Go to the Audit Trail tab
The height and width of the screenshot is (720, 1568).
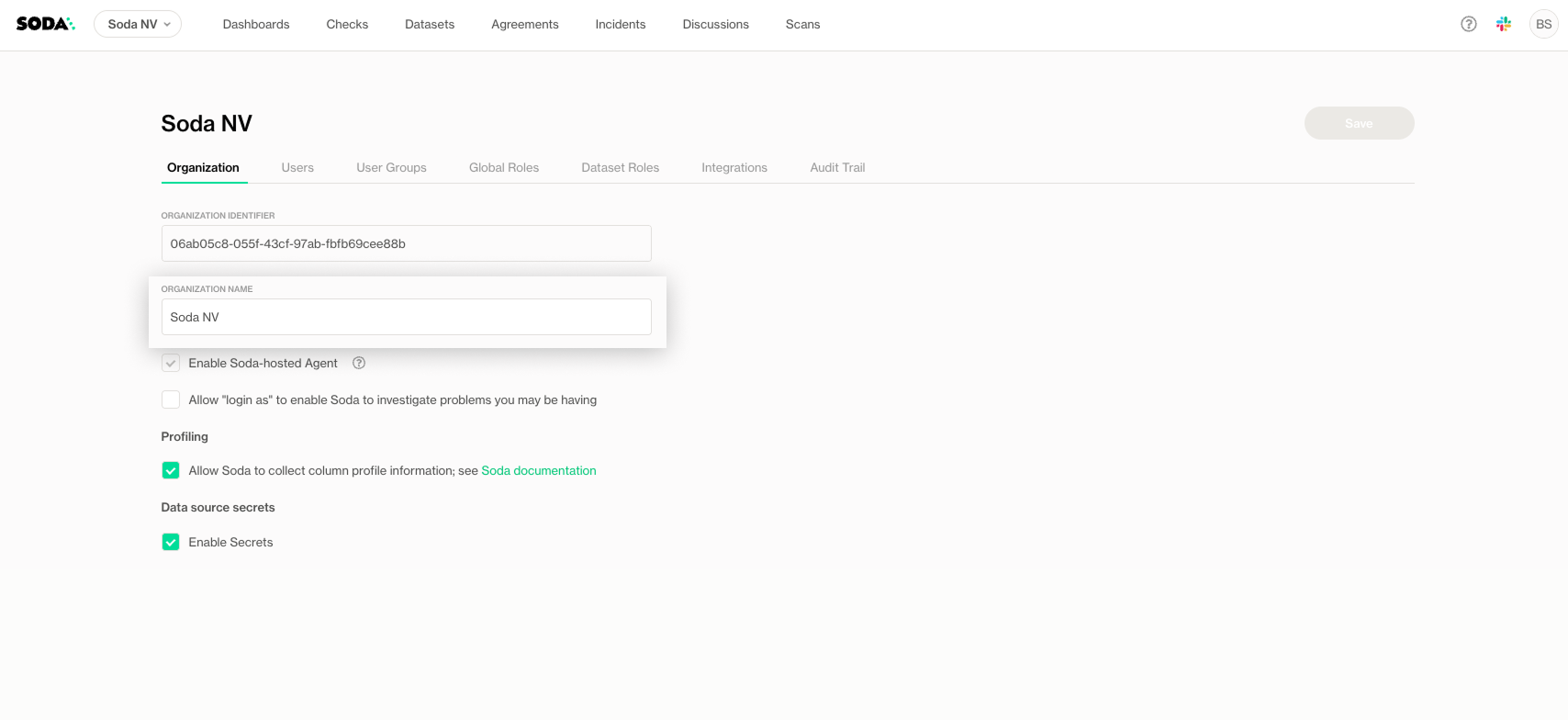pyautogui.click(x=837, y=167)
